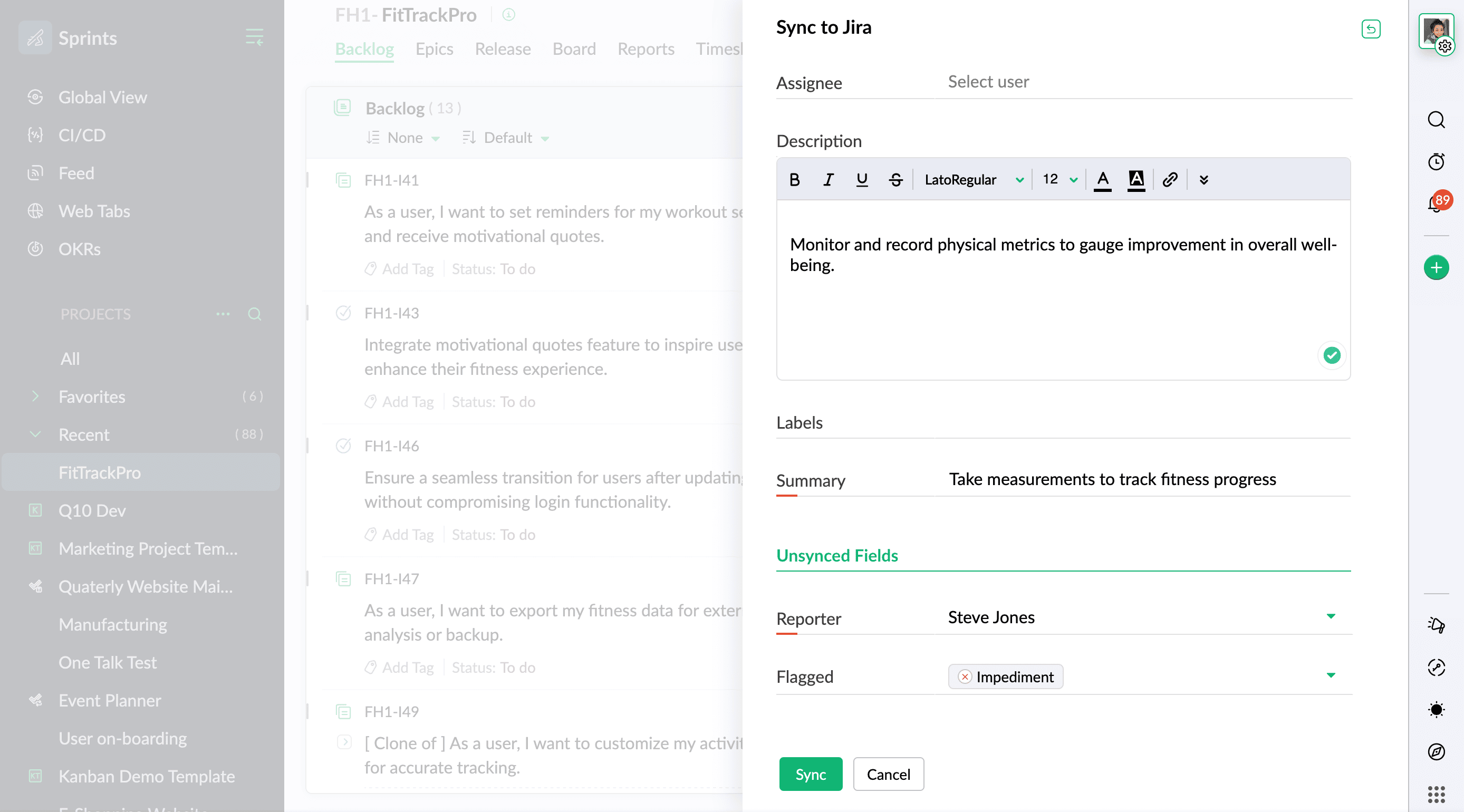The height and width of the screenshot is (812, 1464).
Task: Click the strikethrough text icon
Action: point(895,180)
